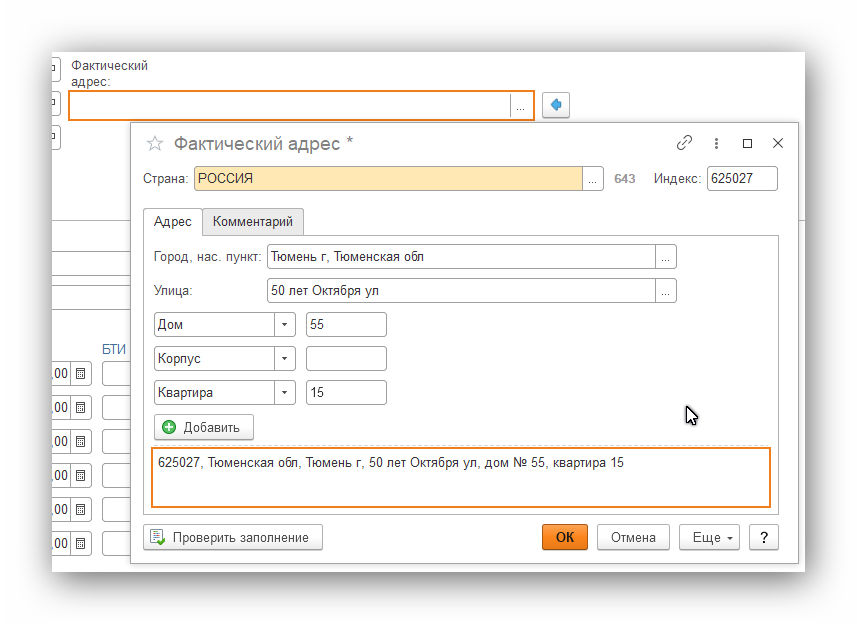
Task: Expand the Дом type dropdown
Action: [x=285, y=325]
